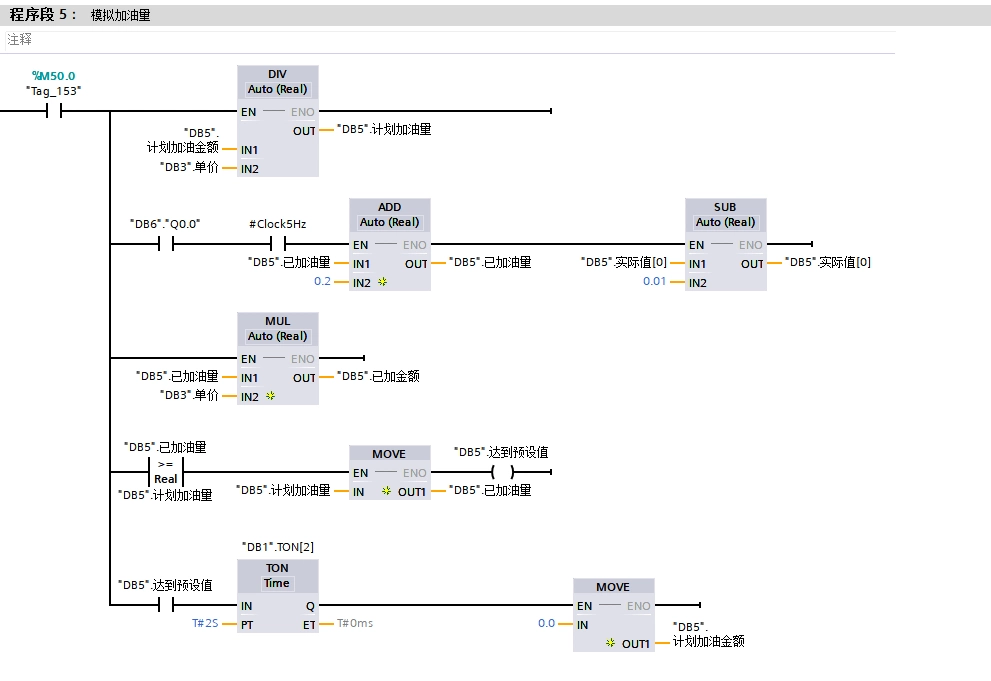The image size is (991, 681).
Task: Click the comparator lower operand 计划加油量
Action: point(165,495)
